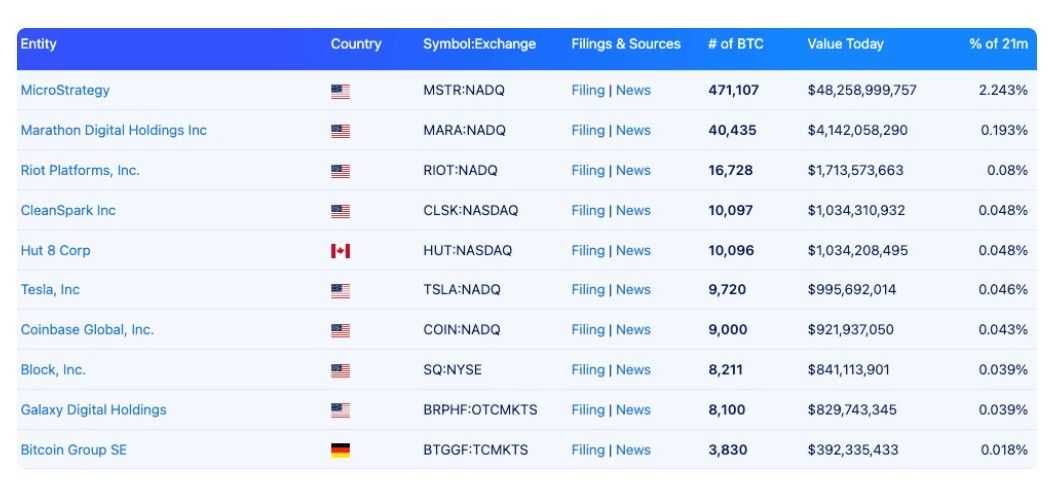The width and height of the screenshot is (1049, 485).
Task: Click the Country column header
Action: pyautogui.click(x=356, y=44)
